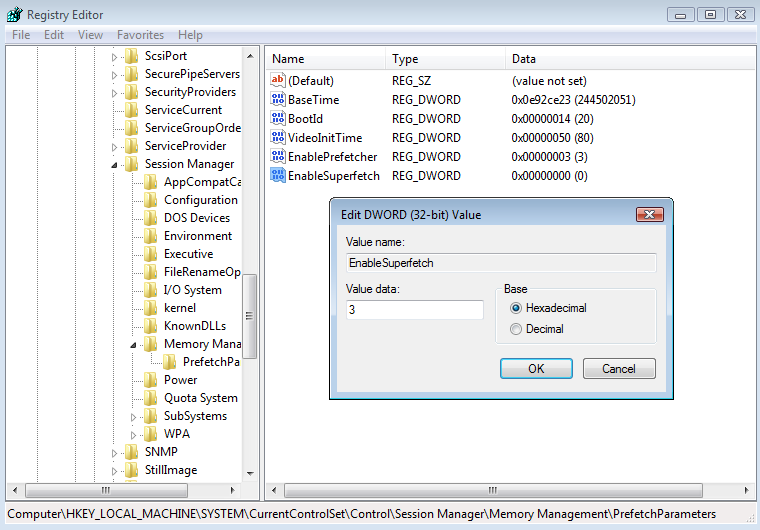Click the Environment folder icon
760x530 pixels.
point(151,236)
